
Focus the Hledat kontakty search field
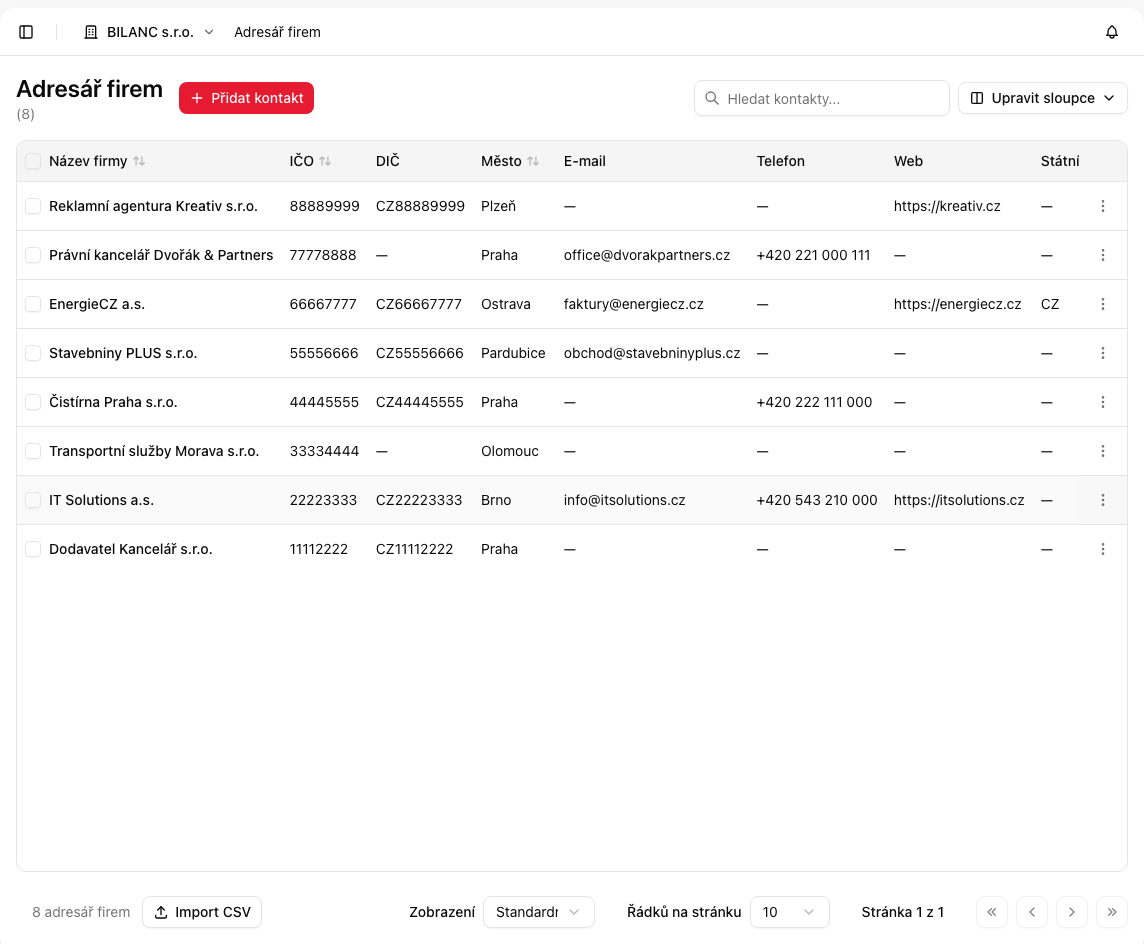click(x=822, y=98)
